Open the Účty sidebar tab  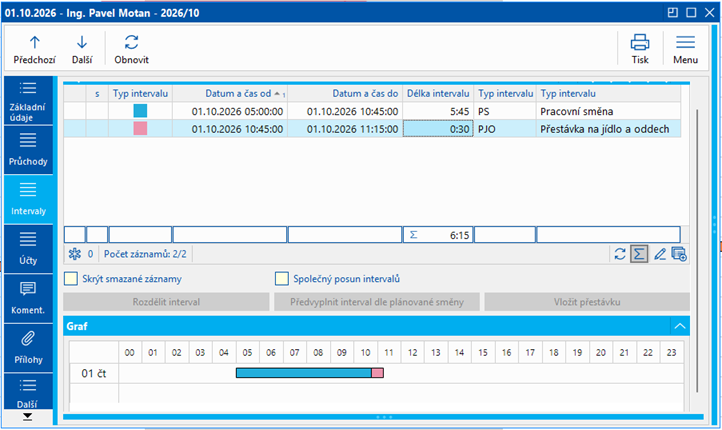point(28,249)
